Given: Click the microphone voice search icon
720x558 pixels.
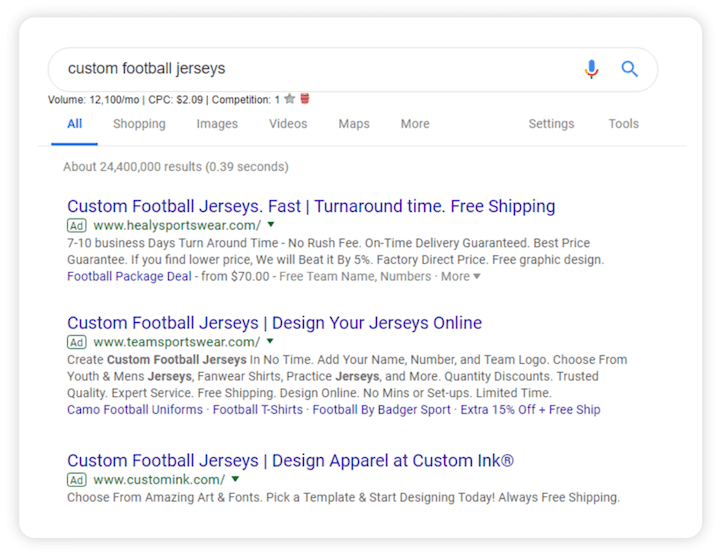Looking at the screenshot, I should click(591, 69).
